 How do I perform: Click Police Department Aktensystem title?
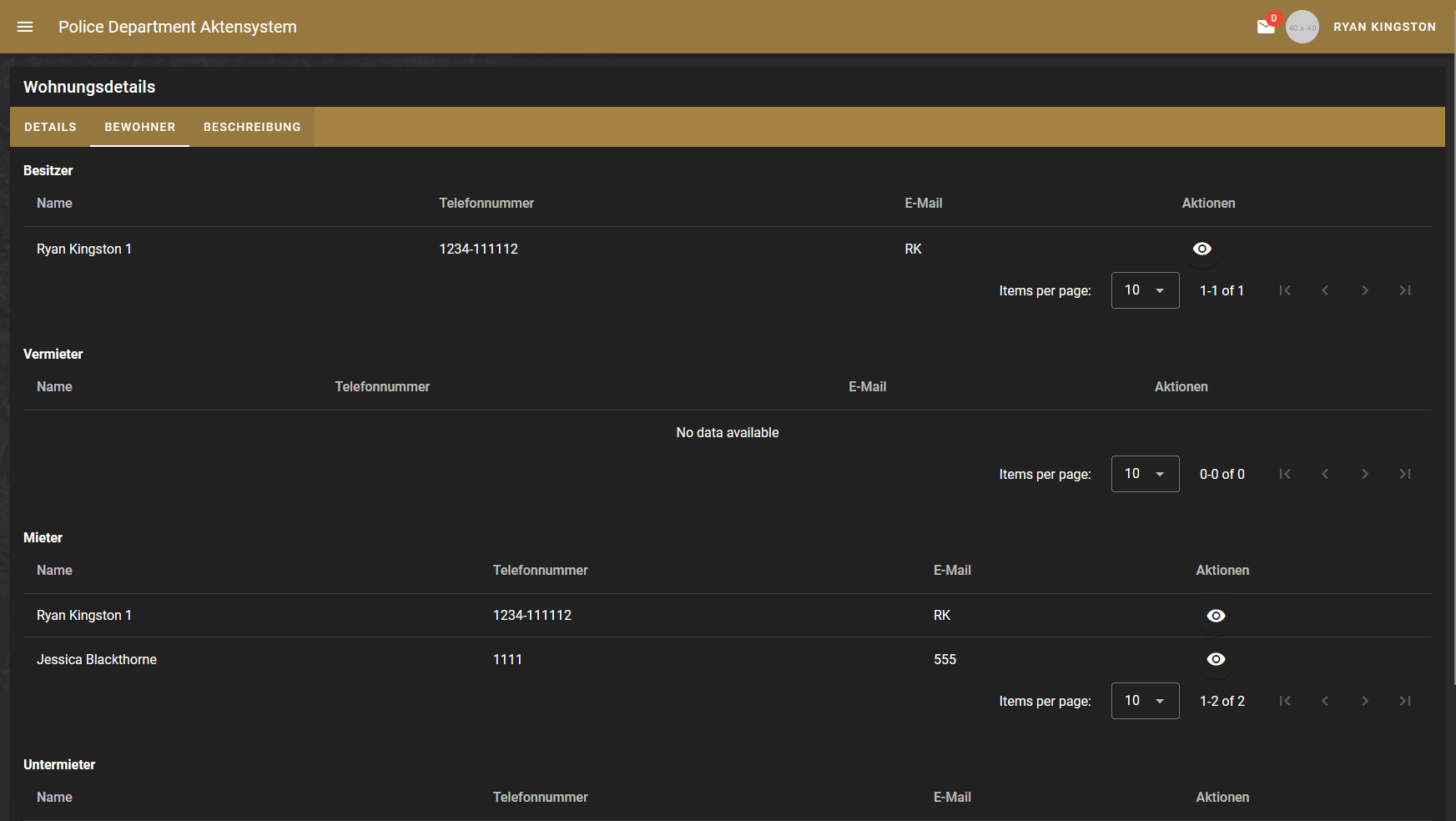click(x=178, y=27)
